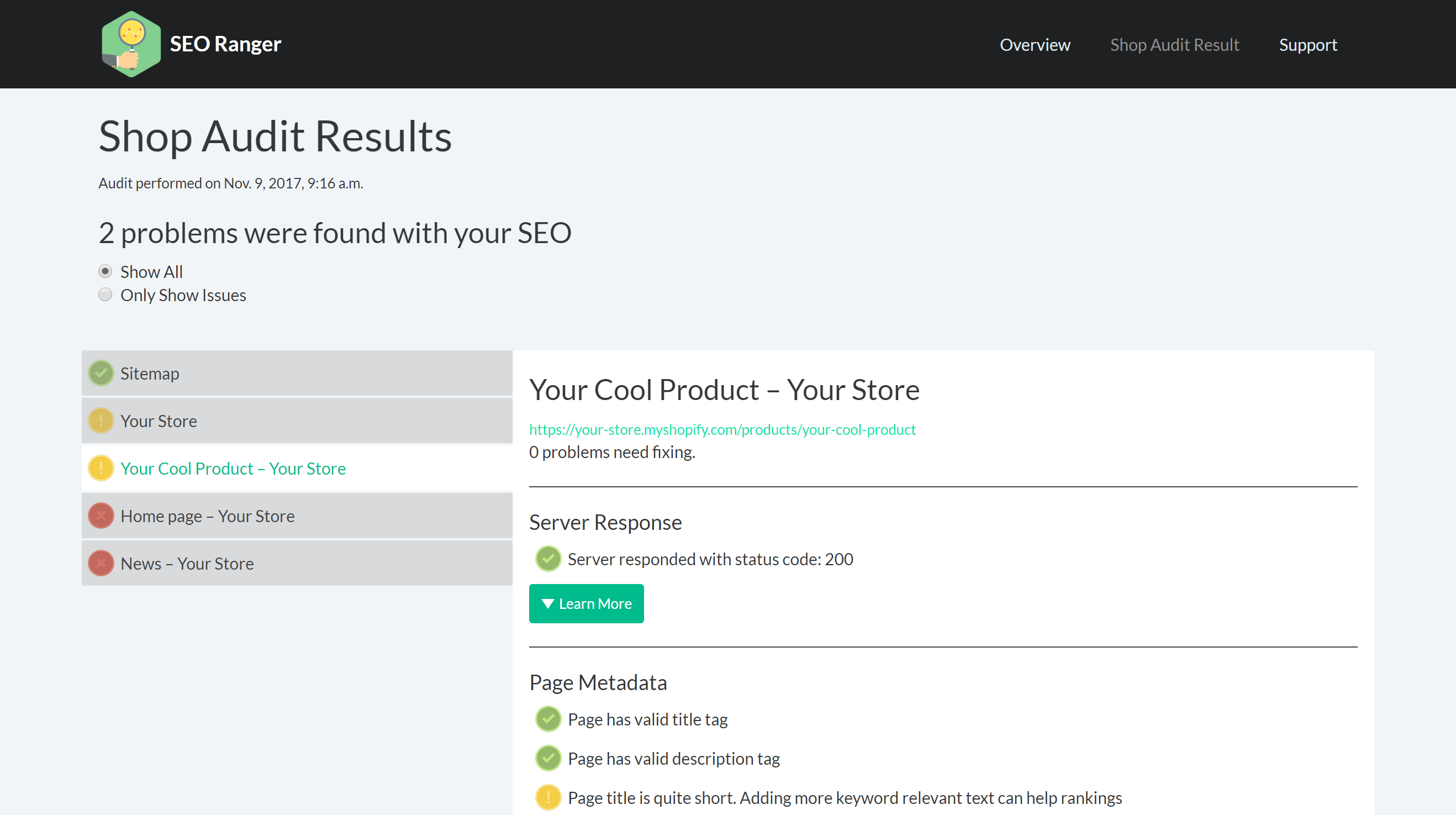
Task: Click the check icon for valid title tag
Action: (548, 719)
